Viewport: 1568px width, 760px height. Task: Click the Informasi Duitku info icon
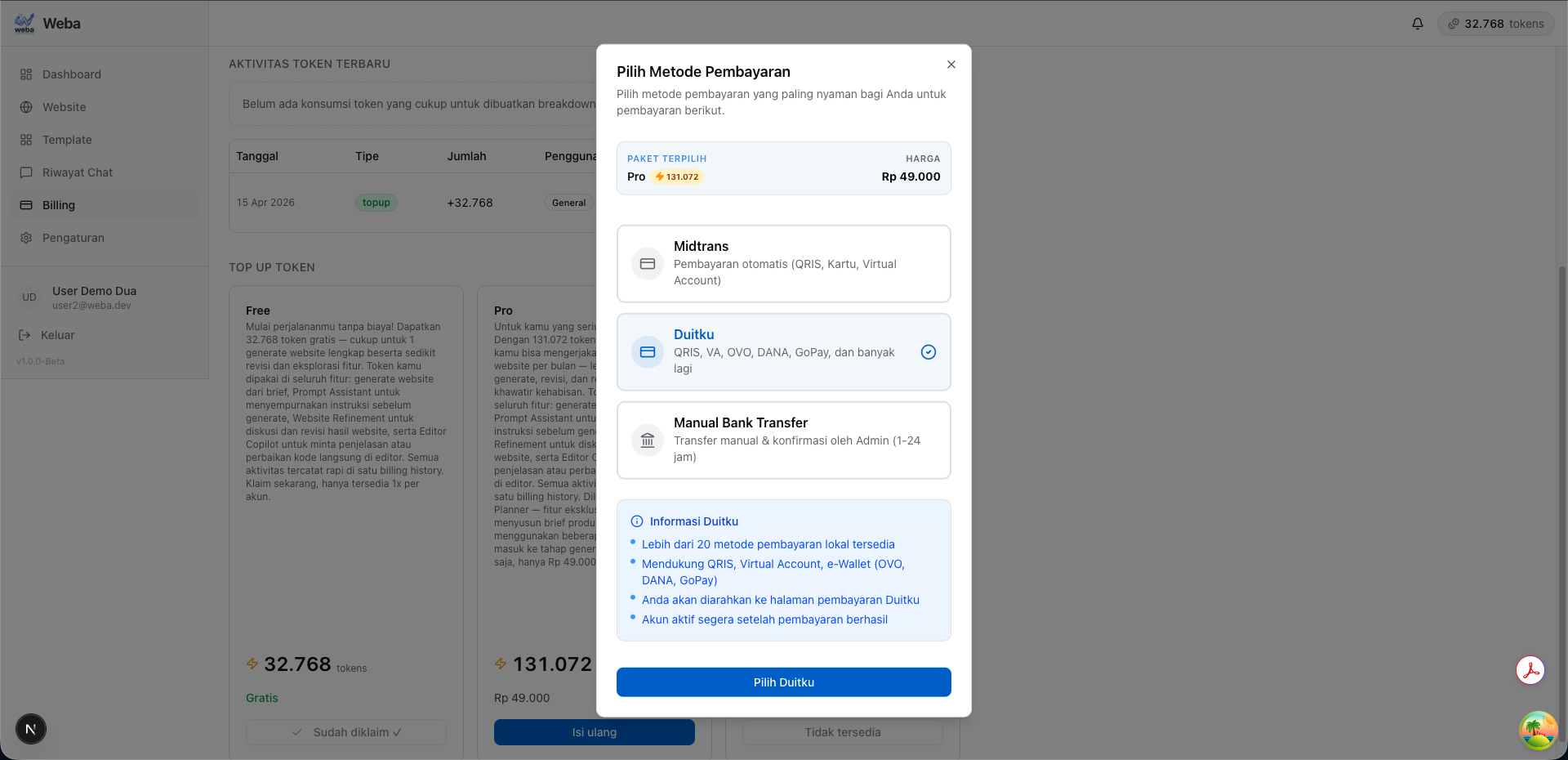click(637, 521)
